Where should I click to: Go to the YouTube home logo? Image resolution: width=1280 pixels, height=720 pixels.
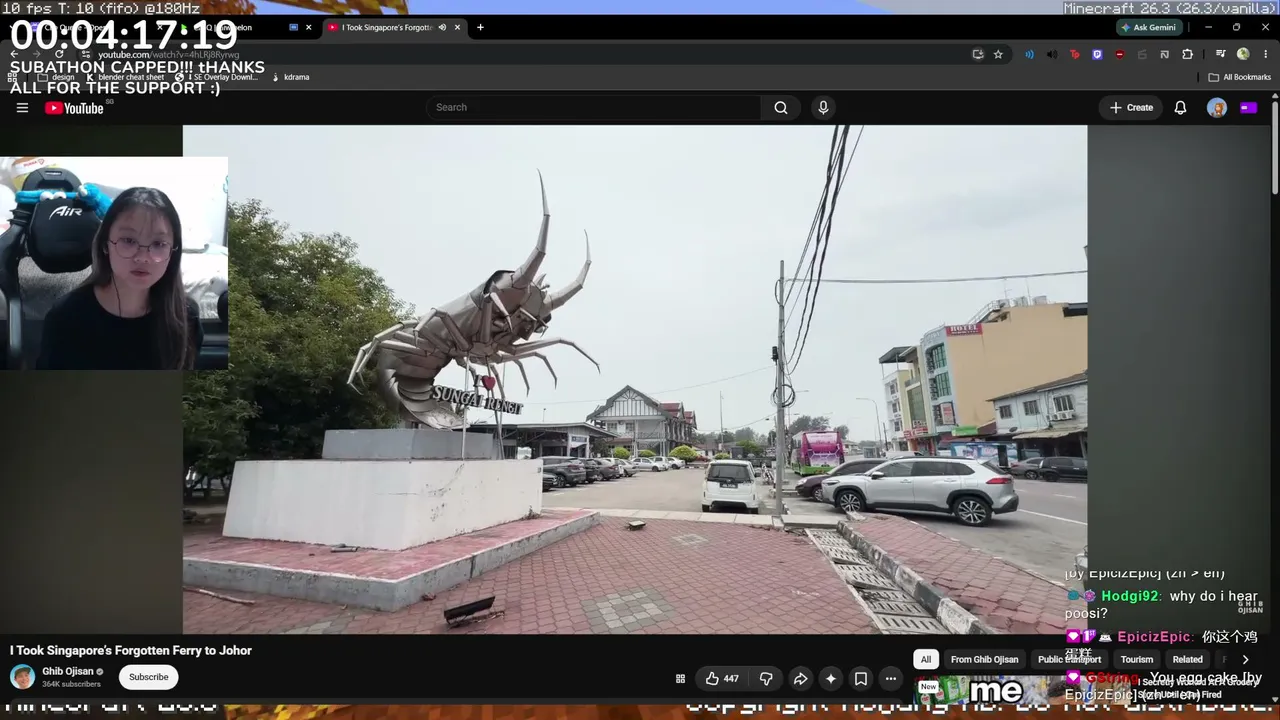point(74,108)
